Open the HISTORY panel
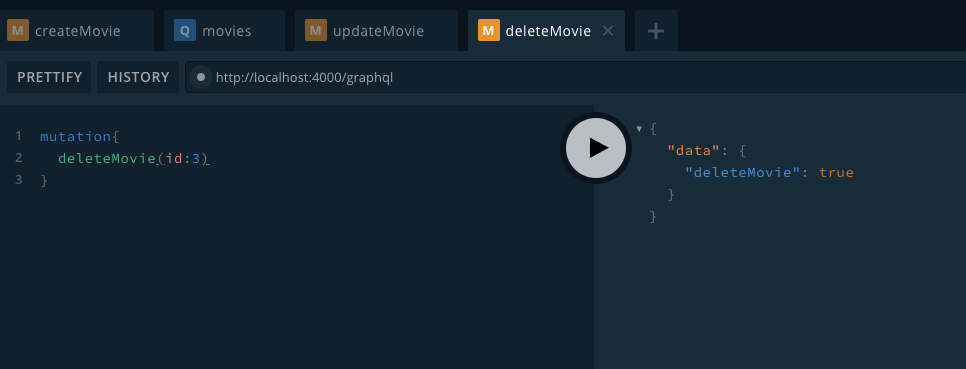The image size is (966, 369). click(x=138, y=77)
